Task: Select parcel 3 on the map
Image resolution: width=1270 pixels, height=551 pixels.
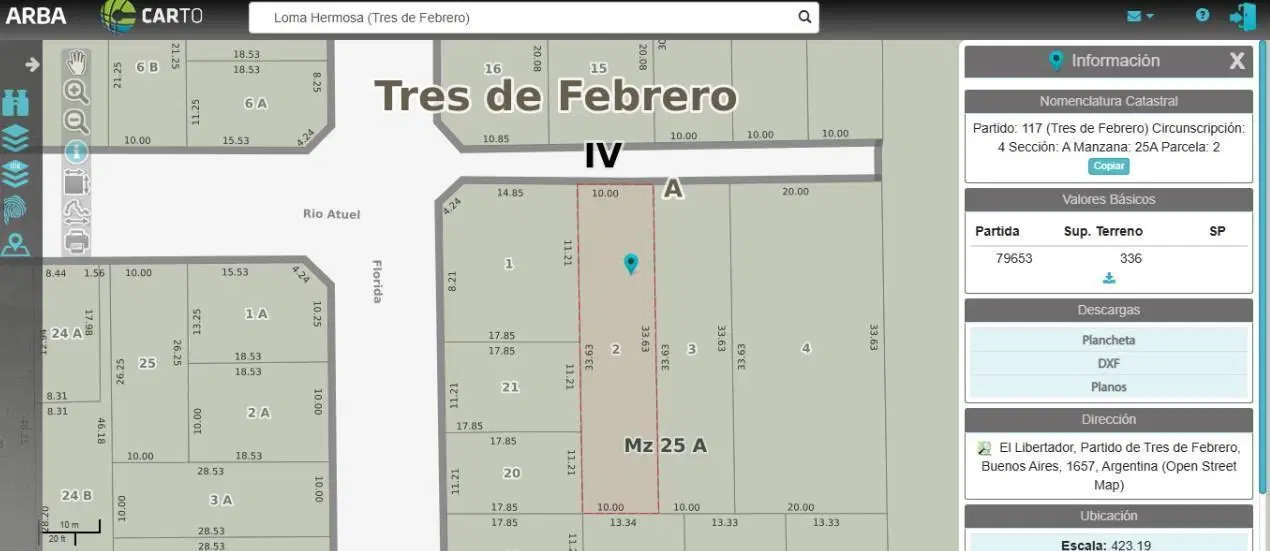Action: pos(691,349)
